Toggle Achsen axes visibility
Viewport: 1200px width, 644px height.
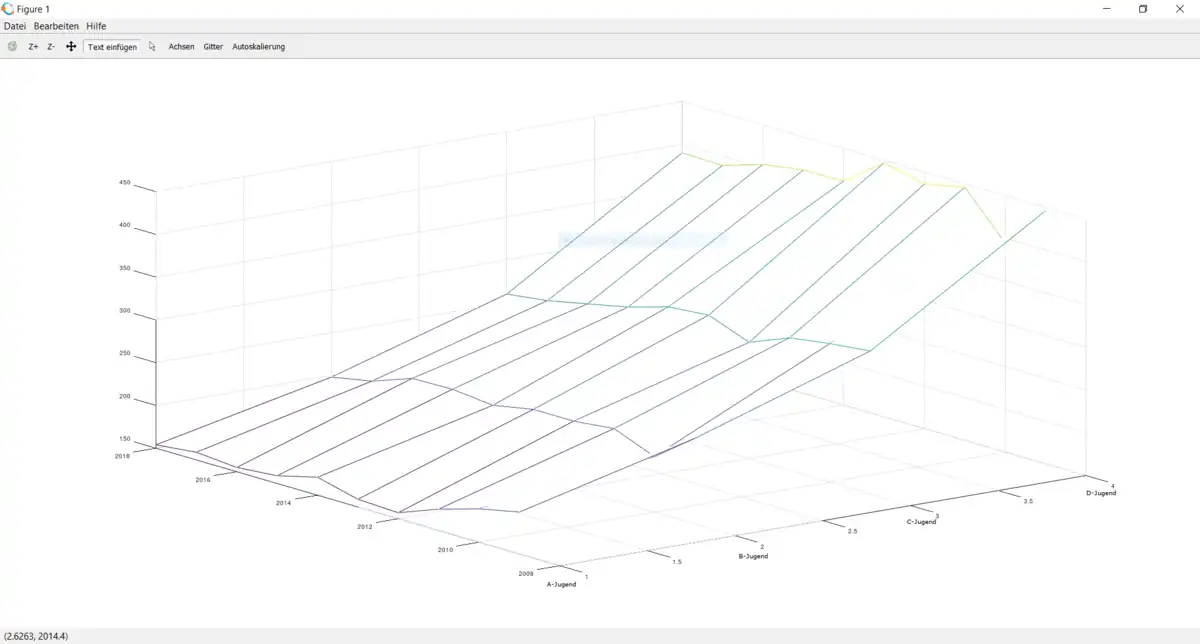(181, 46)
